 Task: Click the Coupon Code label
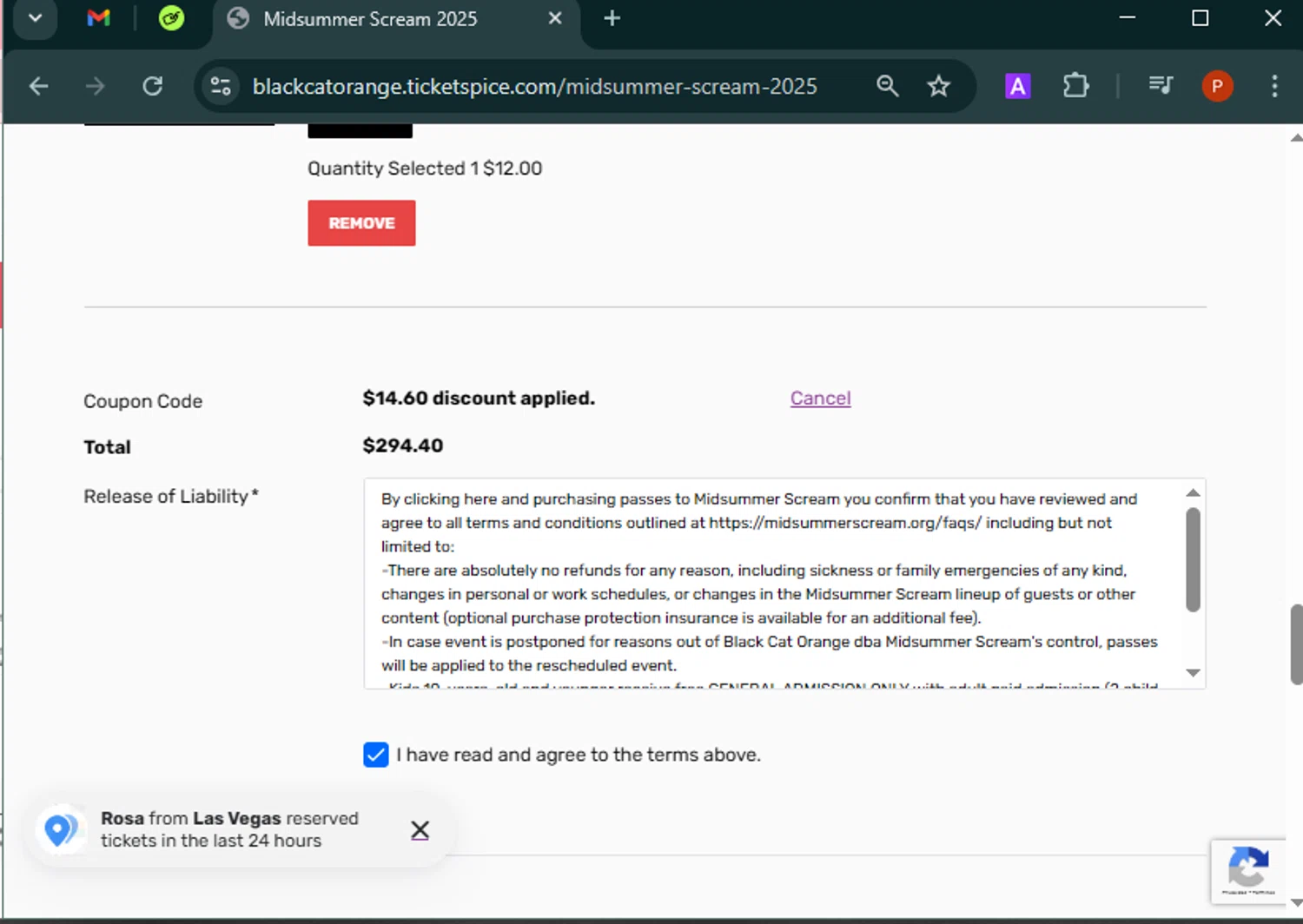pos(143,401)
